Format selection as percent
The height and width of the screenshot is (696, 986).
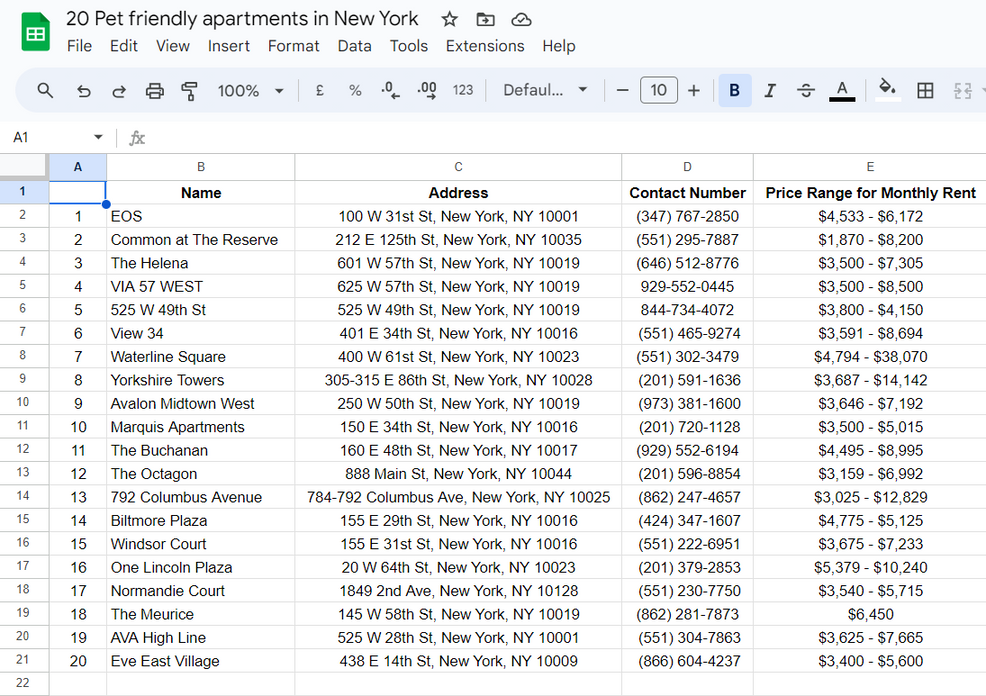tap(355, 91)
